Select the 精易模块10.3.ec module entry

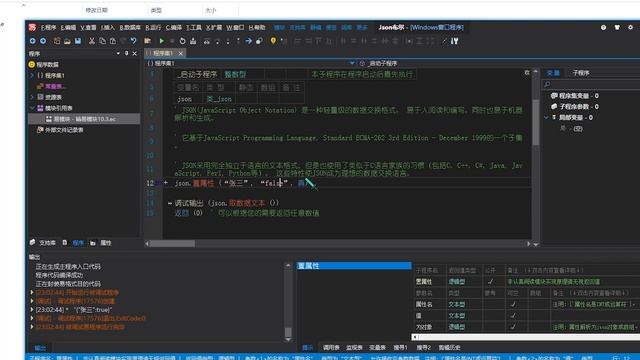(84, 119)
